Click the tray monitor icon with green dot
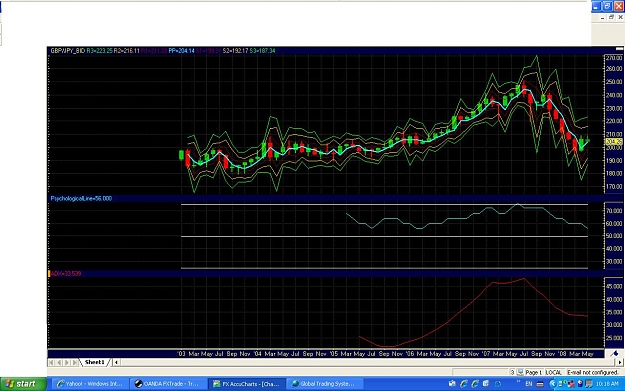This screenshot has height=391, width=625. pos(561,383)
